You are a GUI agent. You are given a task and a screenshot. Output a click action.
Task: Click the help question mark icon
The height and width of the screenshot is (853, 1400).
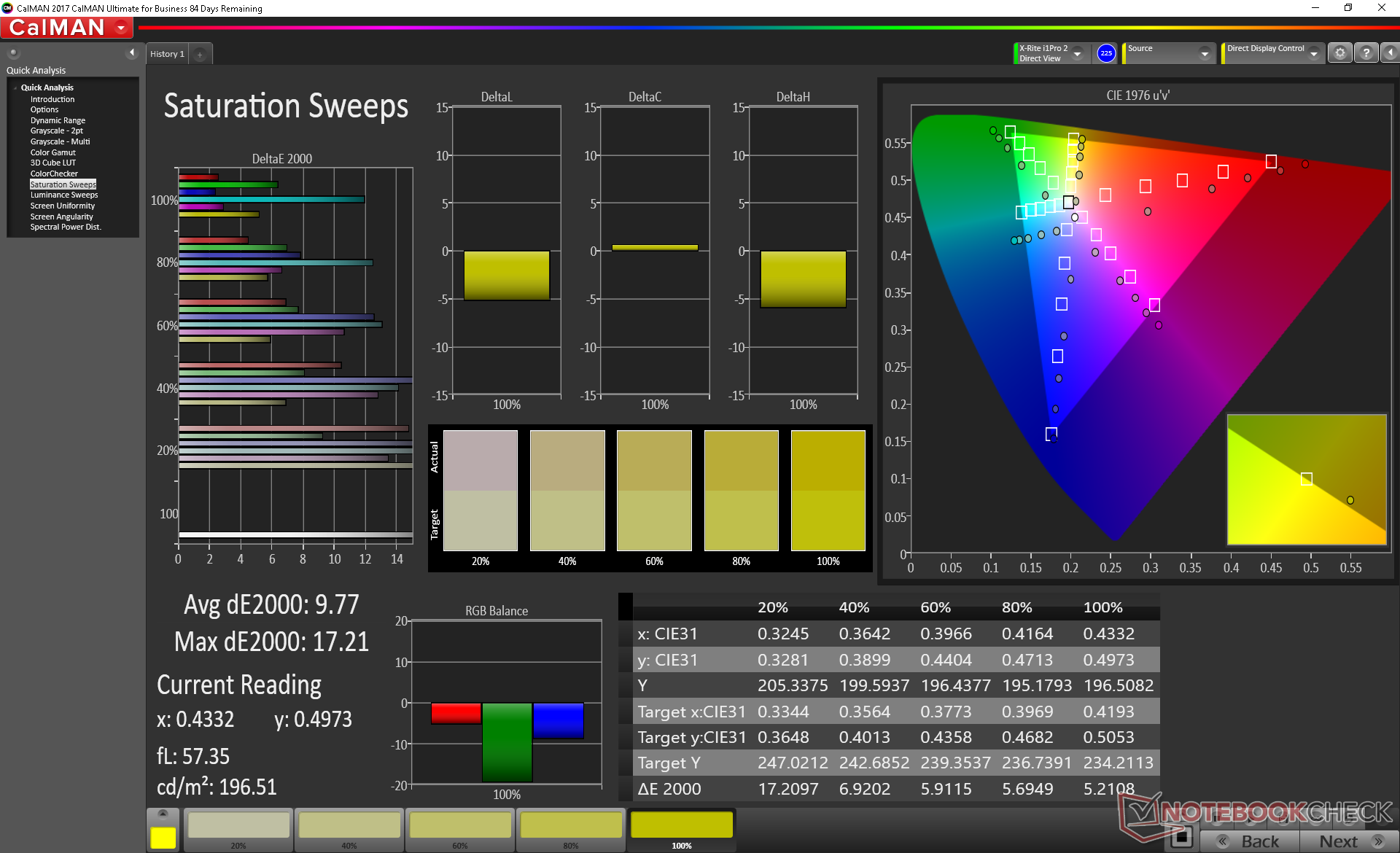pos(1366,53)
